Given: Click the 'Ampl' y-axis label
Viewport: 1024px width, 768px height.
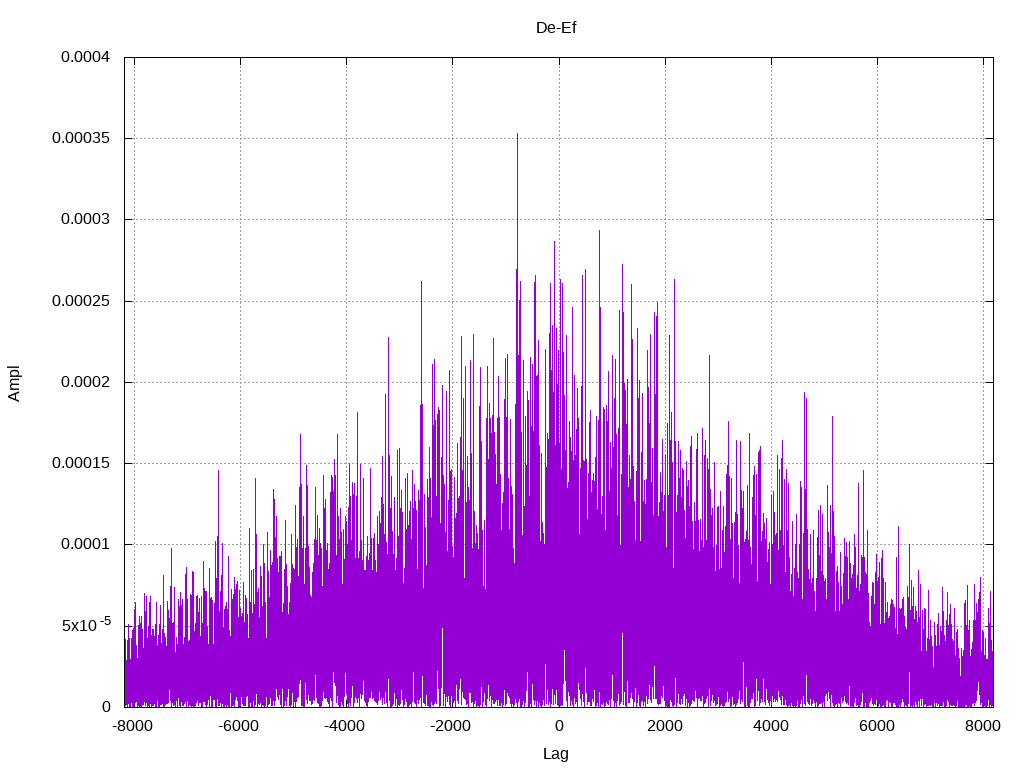Looking at the screenshot, I should [x=14, y=383].
